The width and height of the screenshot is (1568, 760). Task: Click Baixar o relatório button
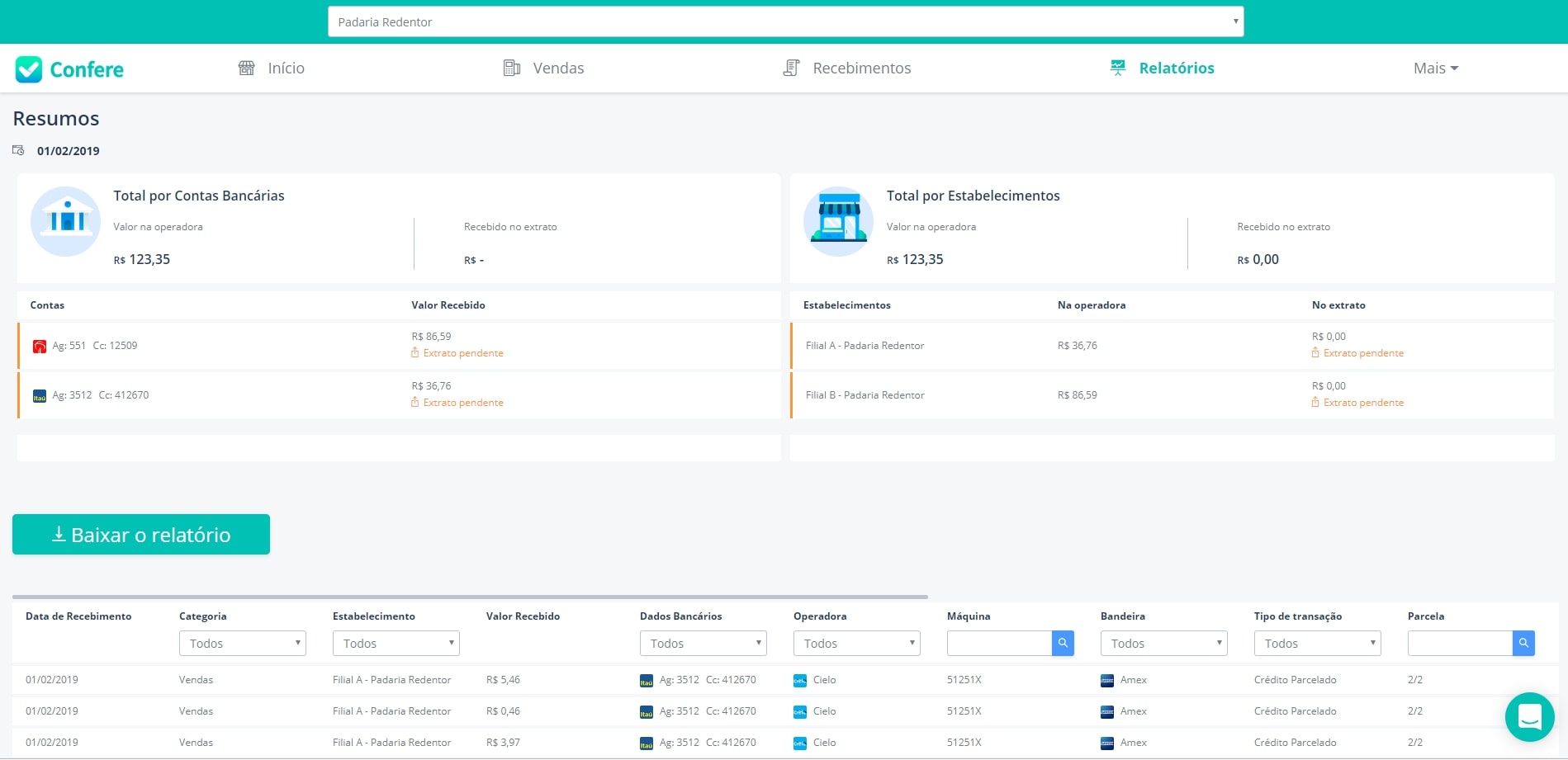(x=140, y=535)
